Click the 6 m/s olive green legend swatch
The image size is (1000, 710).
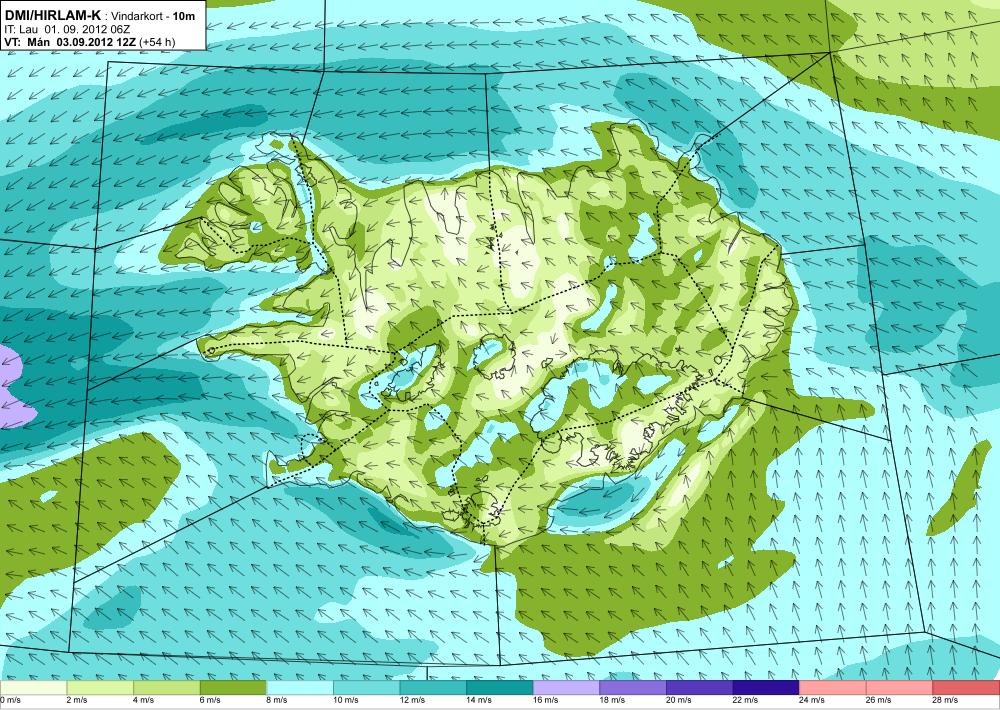[233, 688]
